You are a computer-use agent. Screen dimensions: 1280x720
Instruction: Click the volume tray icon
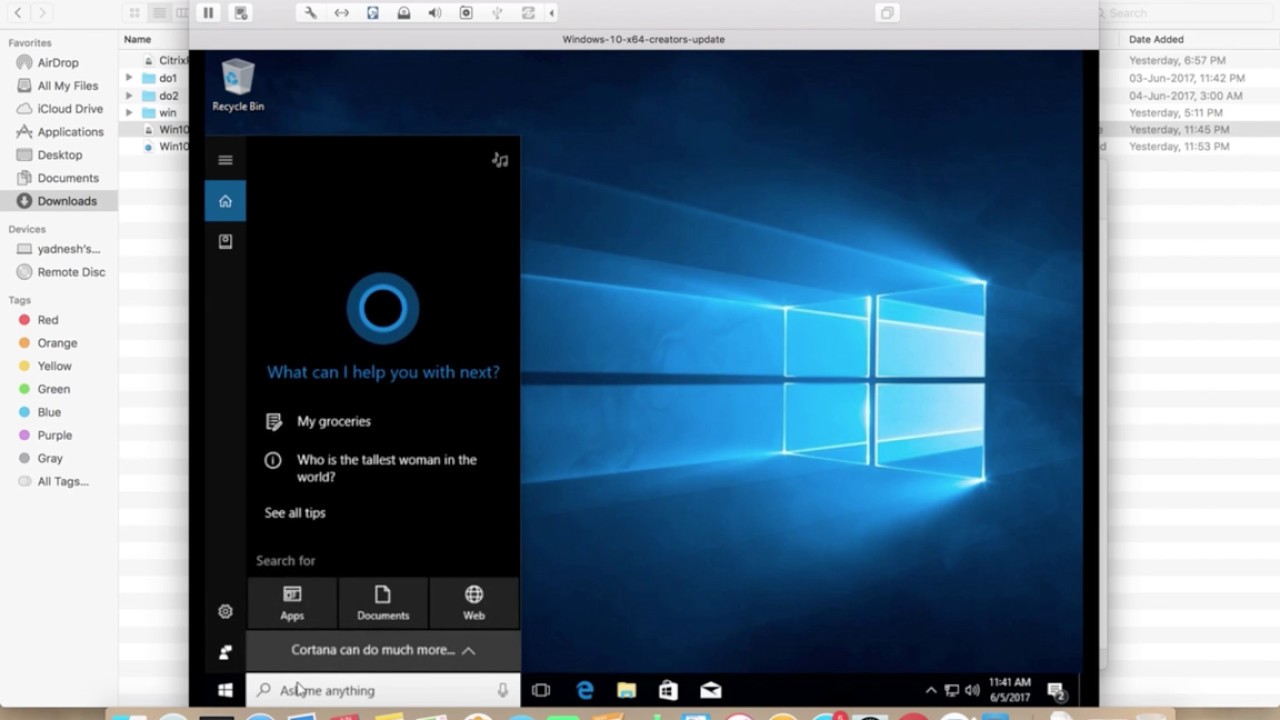pyautogui.click(x=972, y=690)
